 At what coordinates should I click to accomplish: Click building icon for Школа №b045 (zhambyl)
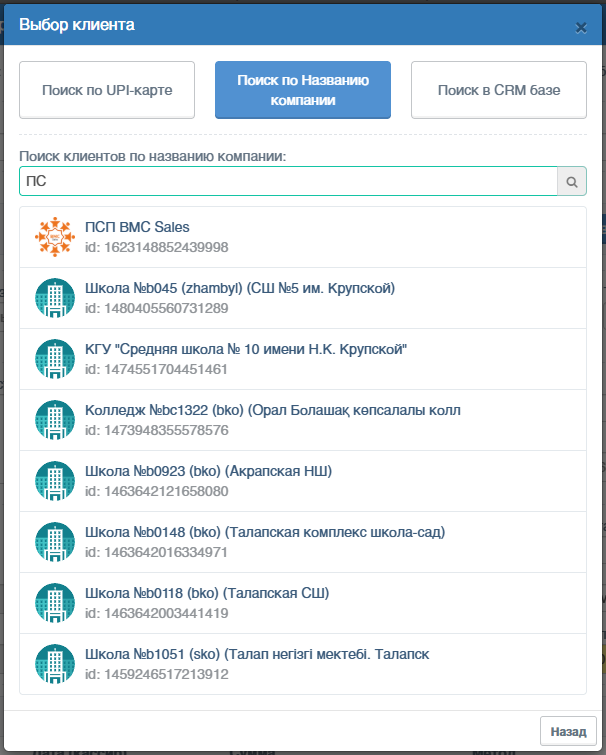coord(55,298)
